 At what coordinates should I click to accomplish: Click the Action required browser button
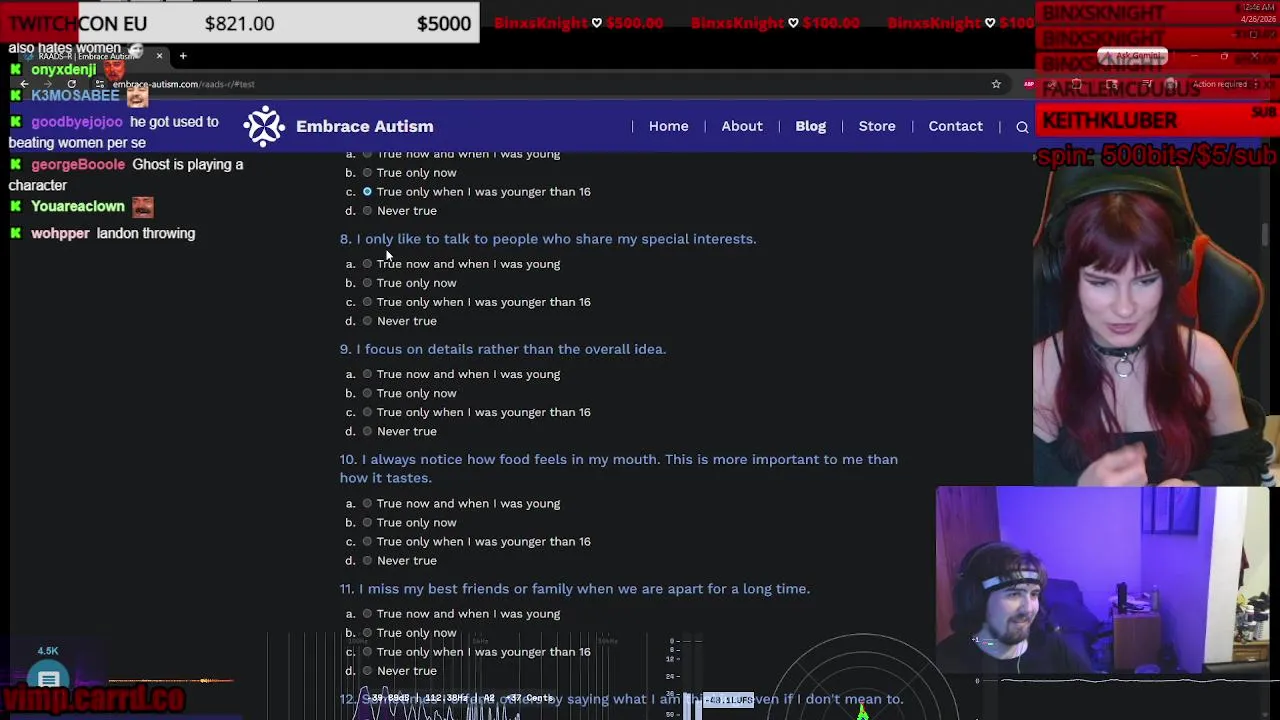click(1219, 84)
